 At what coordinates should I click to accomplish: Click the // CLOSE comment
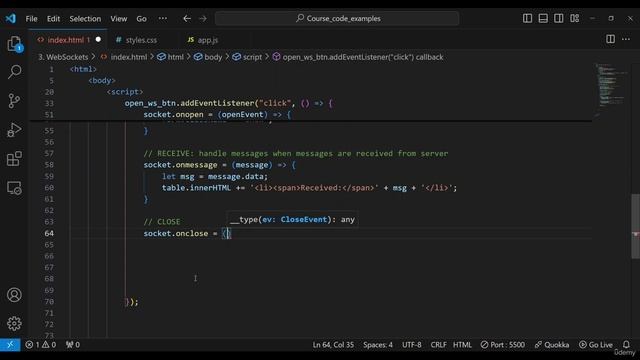click(162, 222)
